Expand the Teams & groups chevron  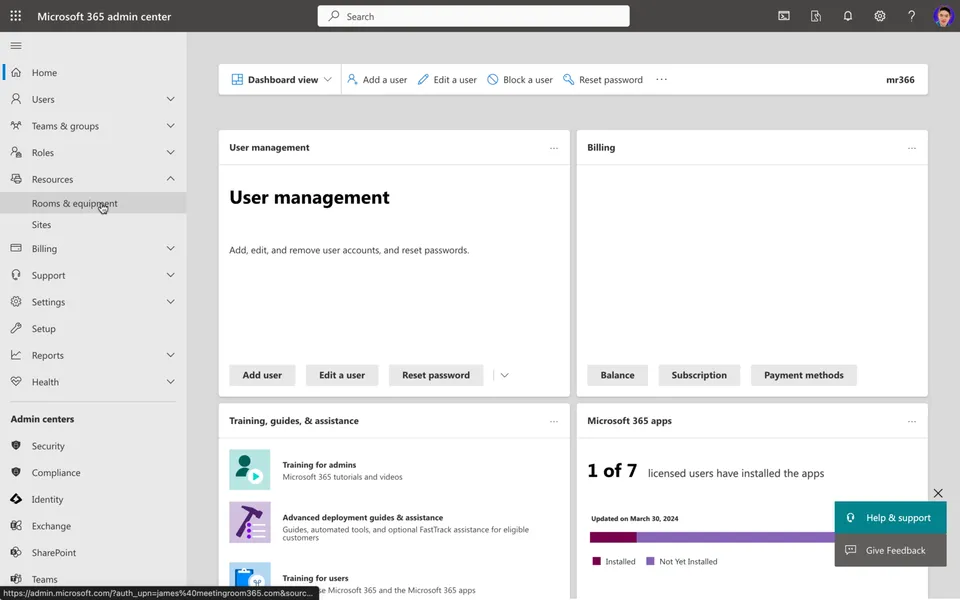coord(170,126)
